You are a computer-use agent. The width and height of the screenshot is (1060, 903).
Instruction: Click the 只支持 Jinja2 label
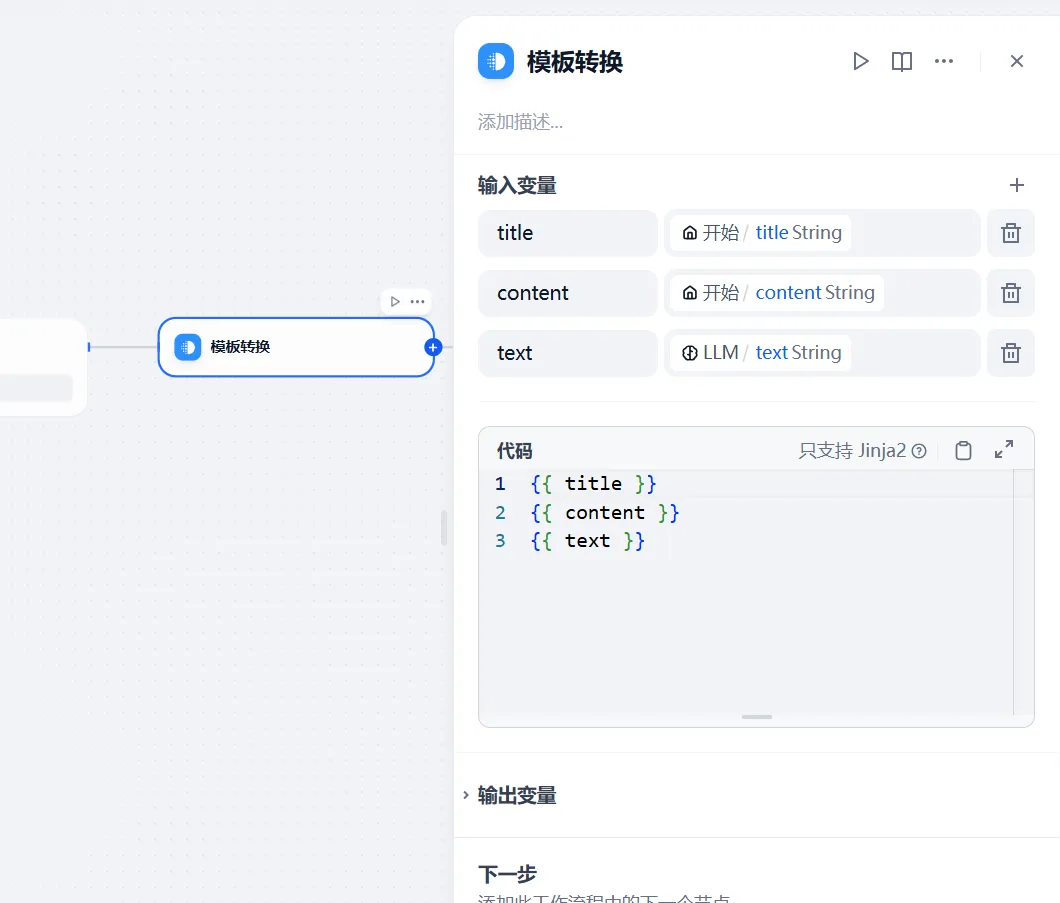click(852, 451)
